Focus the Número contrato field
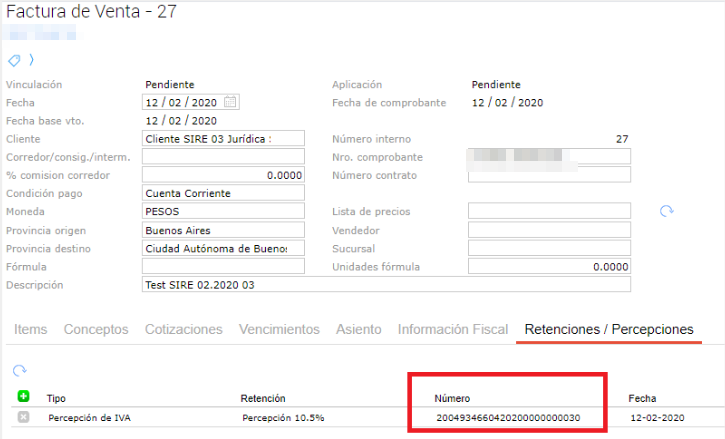 (549, 175)
